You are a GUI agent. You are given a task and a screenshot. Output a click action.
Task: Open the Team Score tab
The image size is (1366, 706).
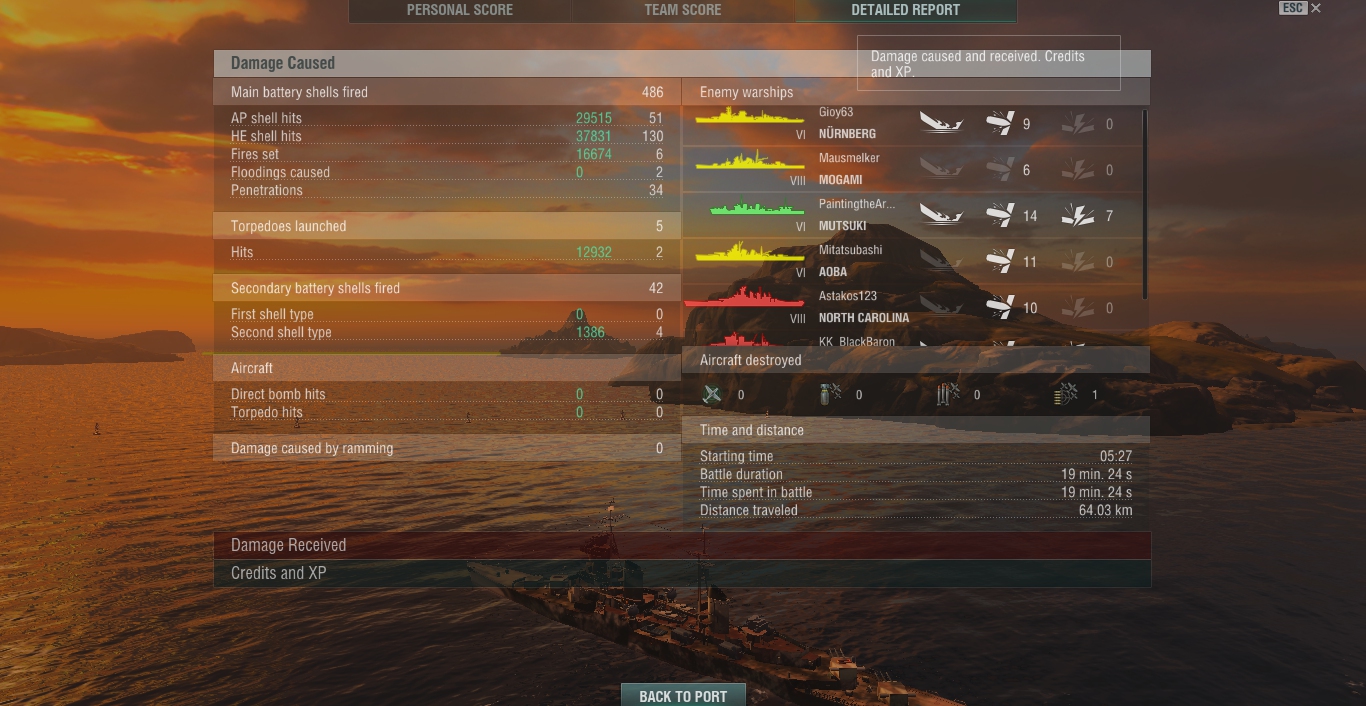click(683, 10)
